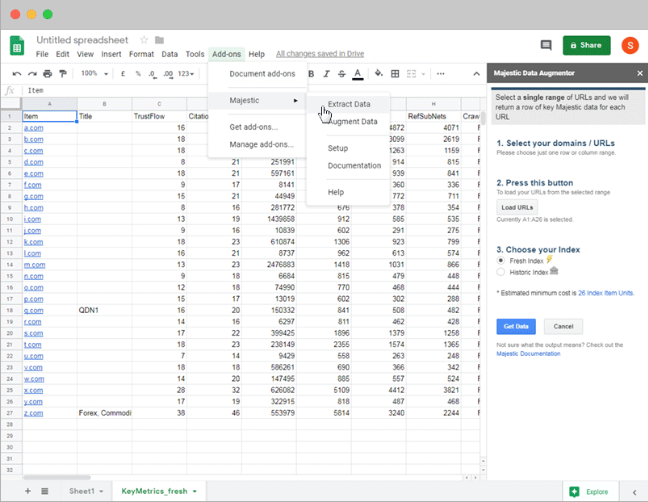
Task: Format as percent icon
Action: tap(138, 74)
